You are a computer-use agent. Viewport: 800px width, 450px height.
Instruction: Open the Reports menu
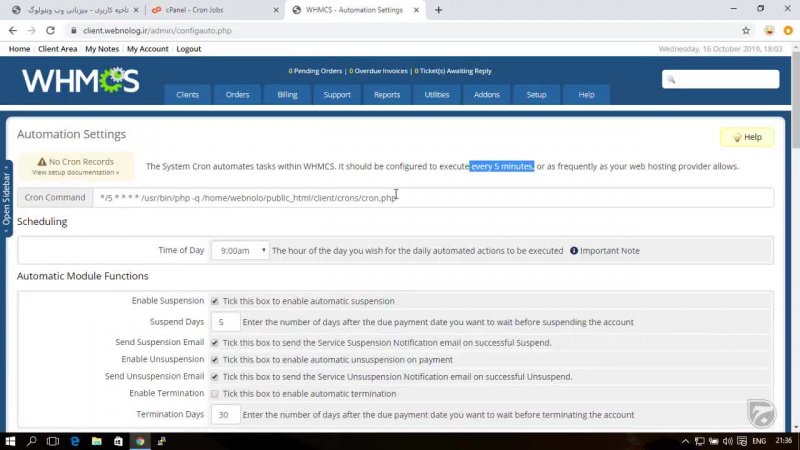point(387,95)
